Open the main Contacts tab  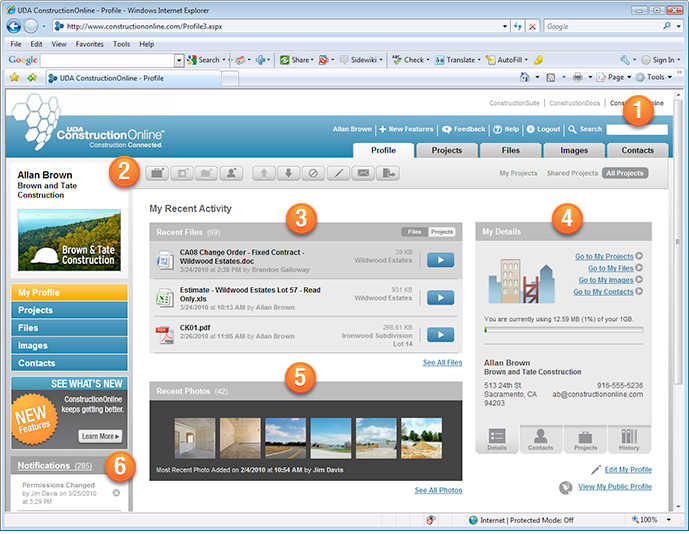638,150
